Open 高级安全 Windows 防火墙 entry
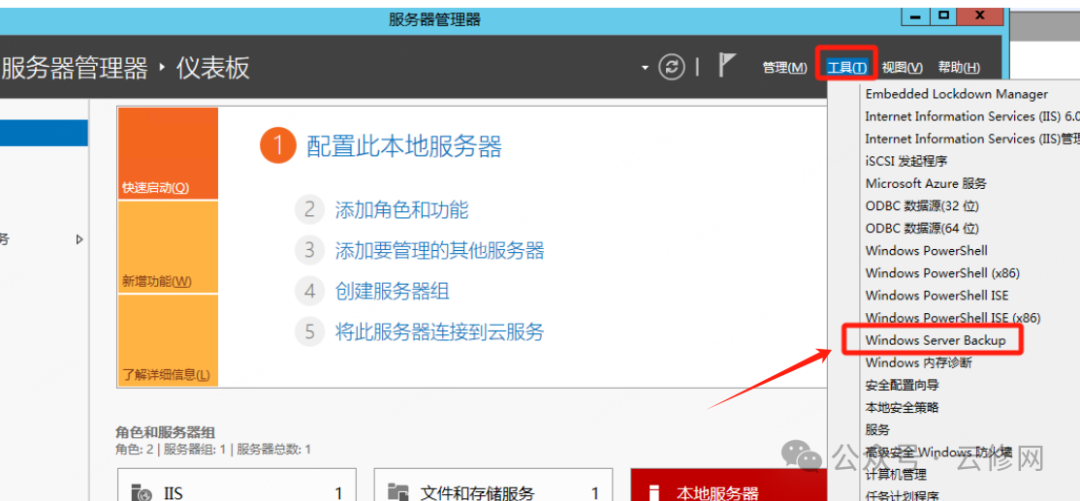Image resolution: width=1080 pixels, height=501 pixels. coord(938,452)
